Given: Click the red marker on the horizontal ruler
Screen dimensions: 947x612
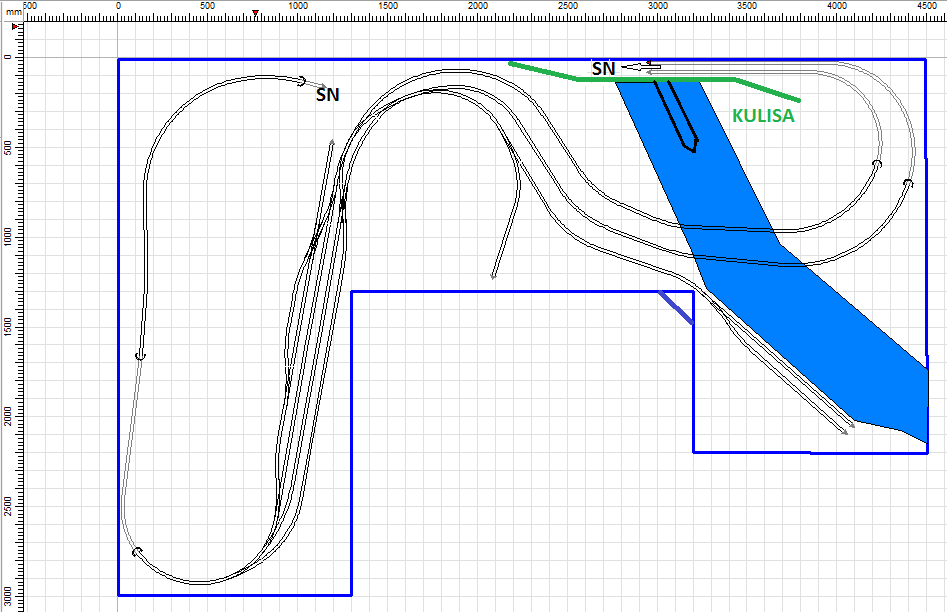Looking at the screenshot, I should coord(257,14).
